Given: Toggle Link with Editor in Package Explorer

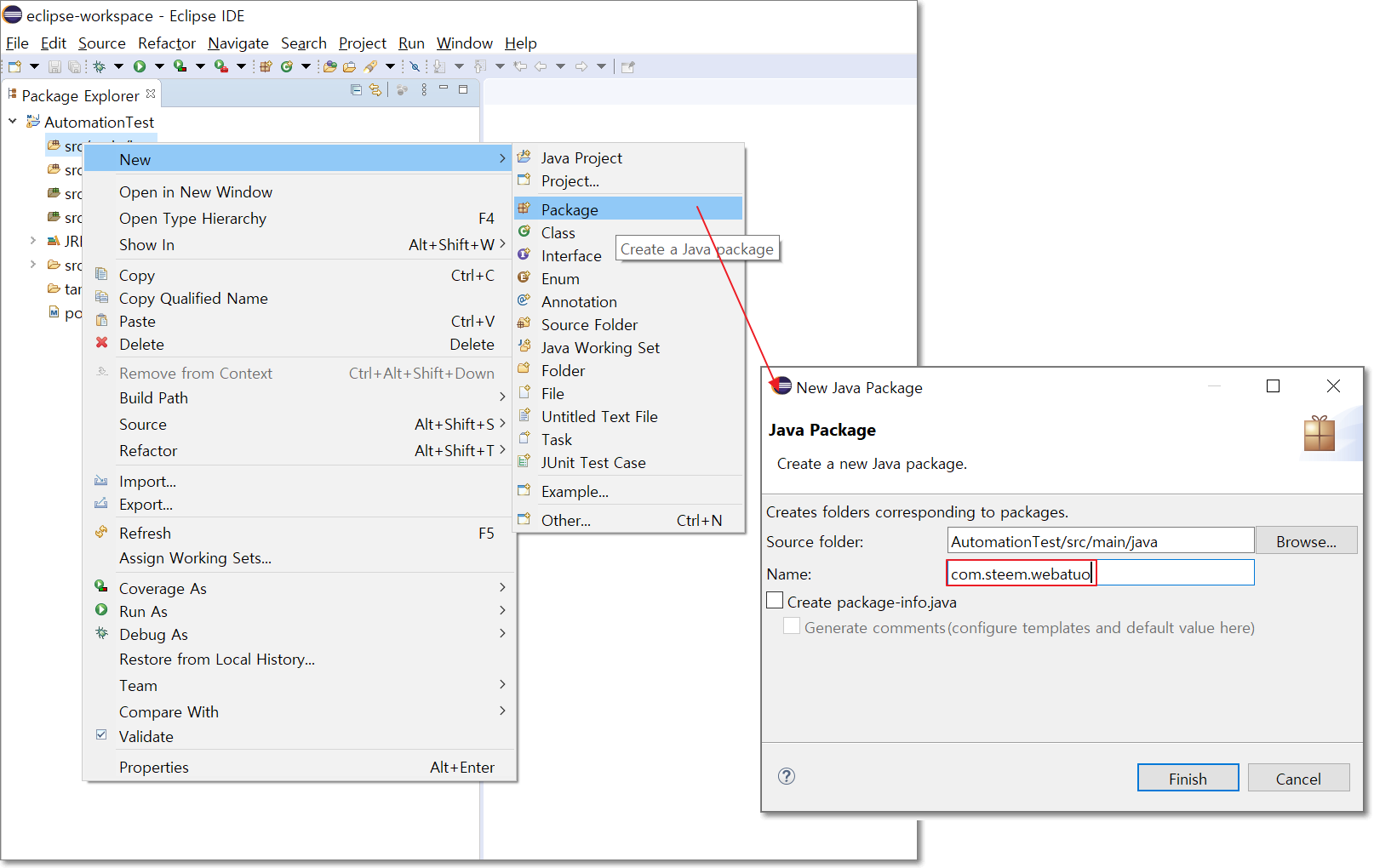Looking at the screenshot, I should click(x=375, y=89).
